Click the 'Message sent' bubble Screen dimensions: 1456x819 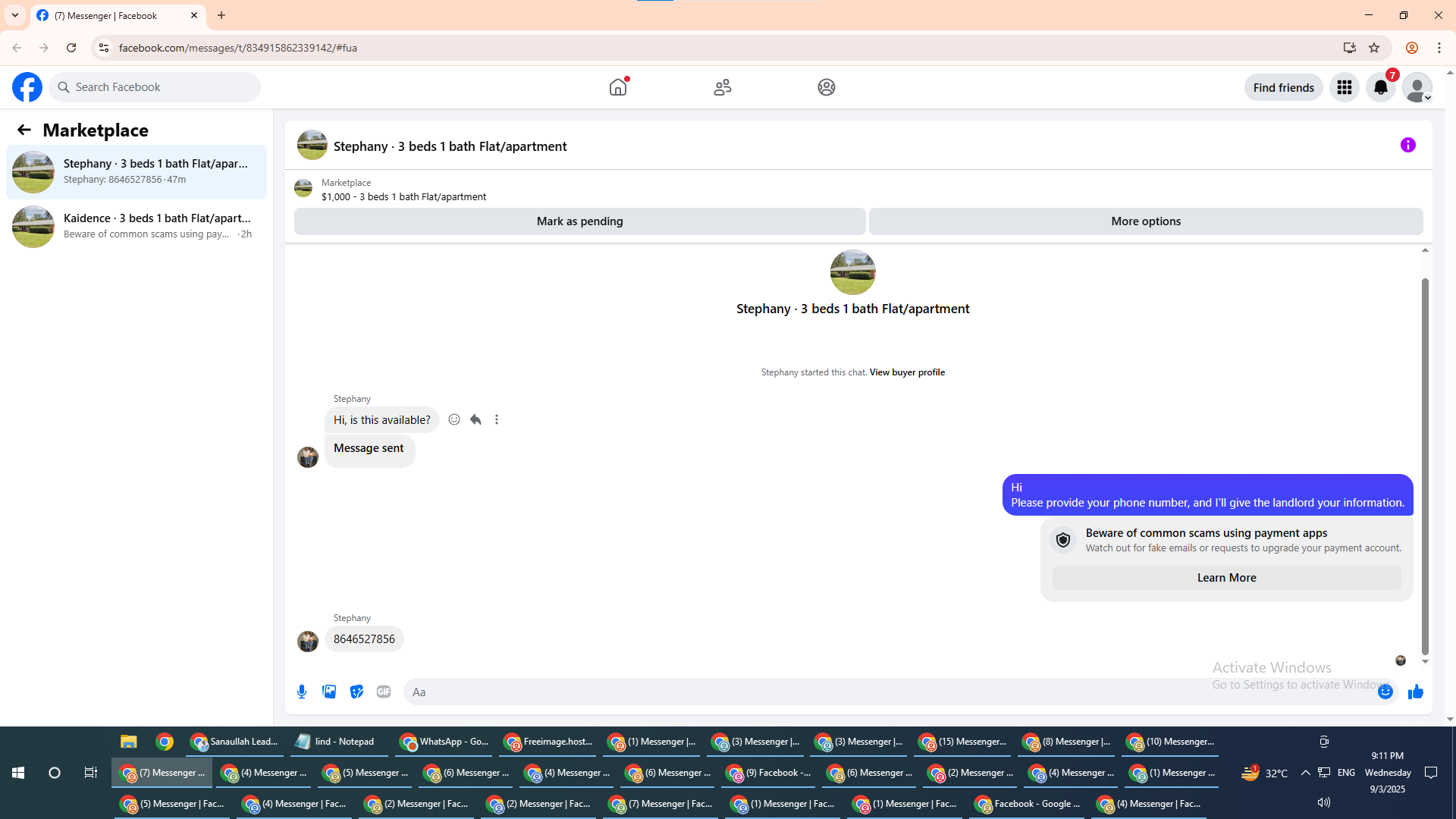pyautogui.click(x=369, y=450)
